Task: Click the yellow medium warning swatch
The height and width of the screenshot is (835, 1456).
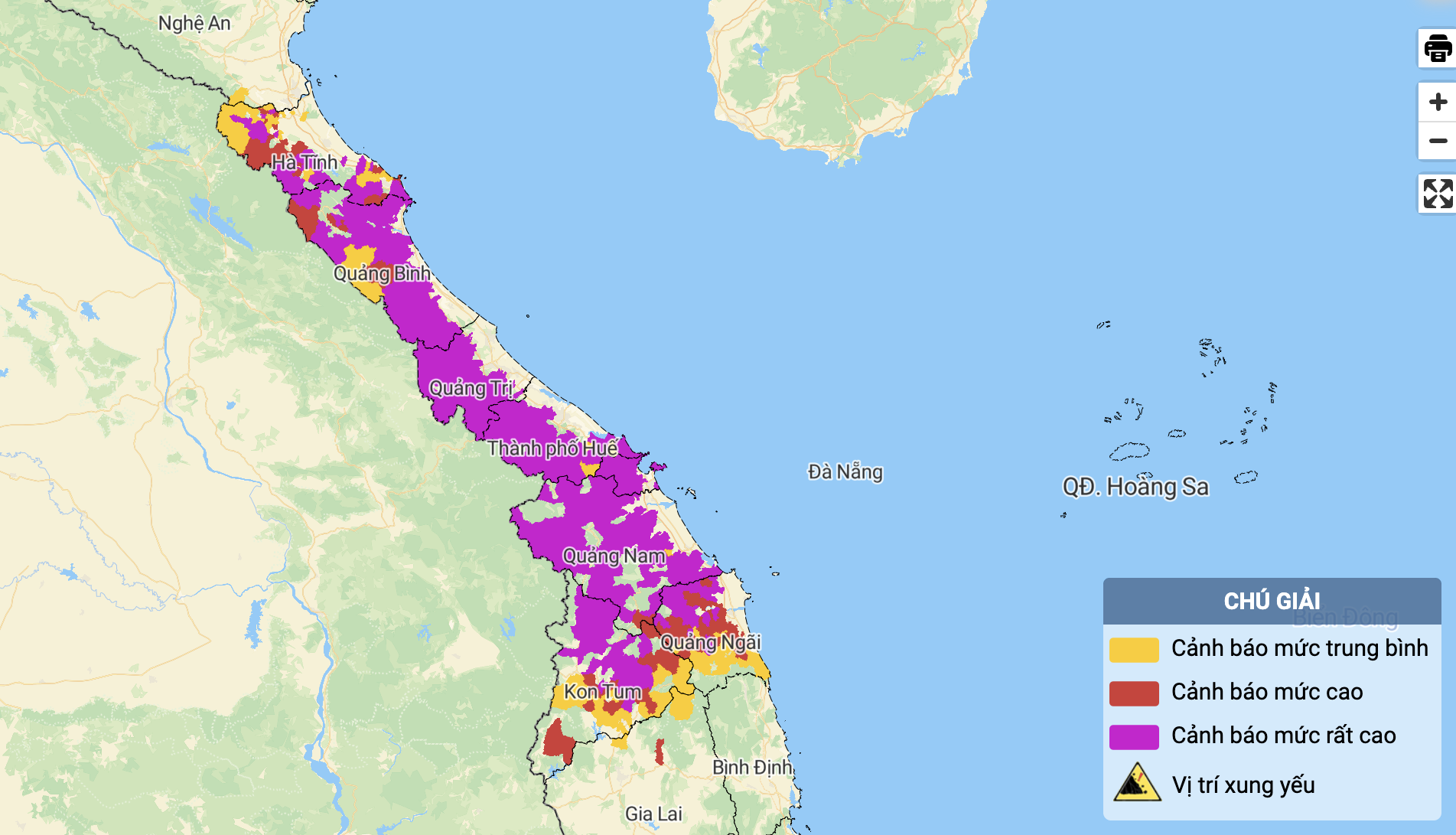Action: (x=1134, y=650)
